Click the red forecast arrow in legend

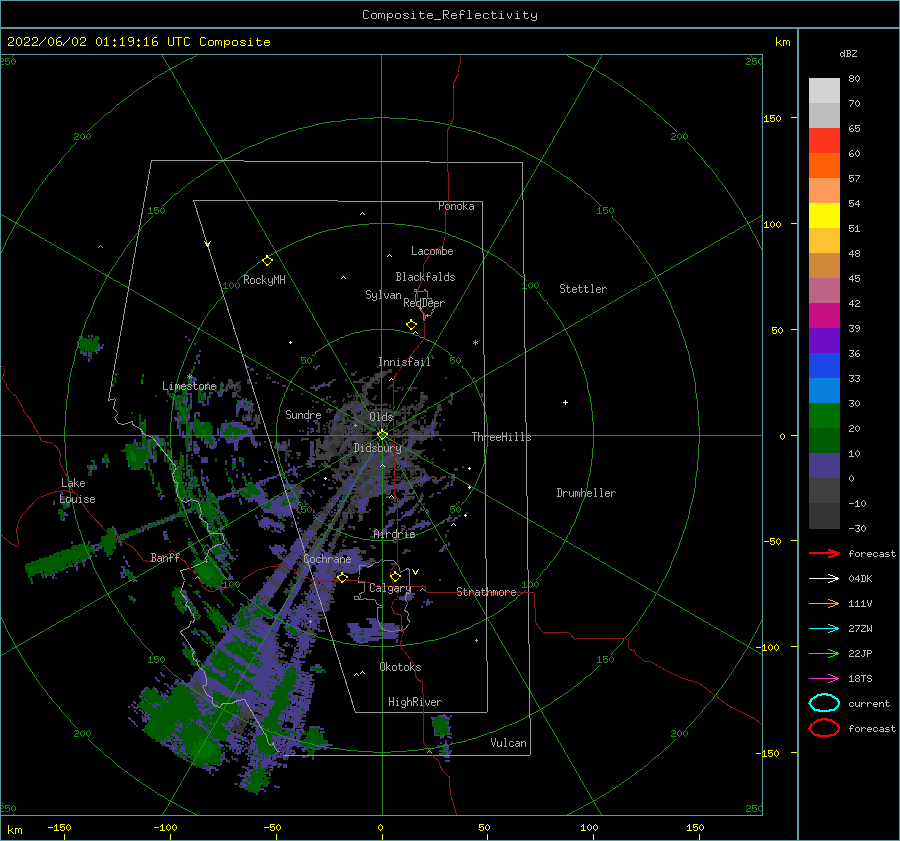[x=824, y=553]
